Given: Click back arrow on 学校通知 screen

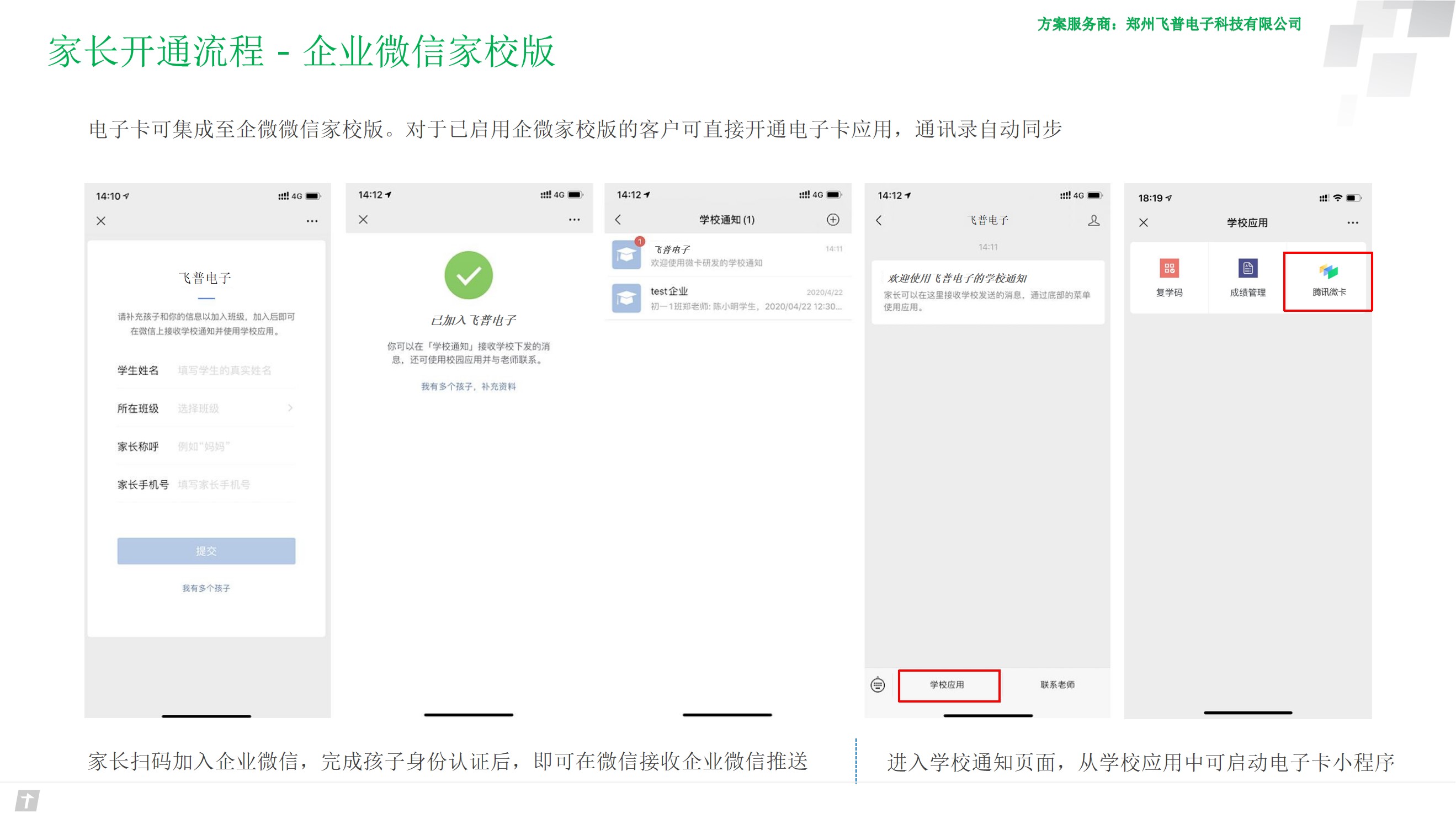Looking at the screenshot, I should (618, 219).
